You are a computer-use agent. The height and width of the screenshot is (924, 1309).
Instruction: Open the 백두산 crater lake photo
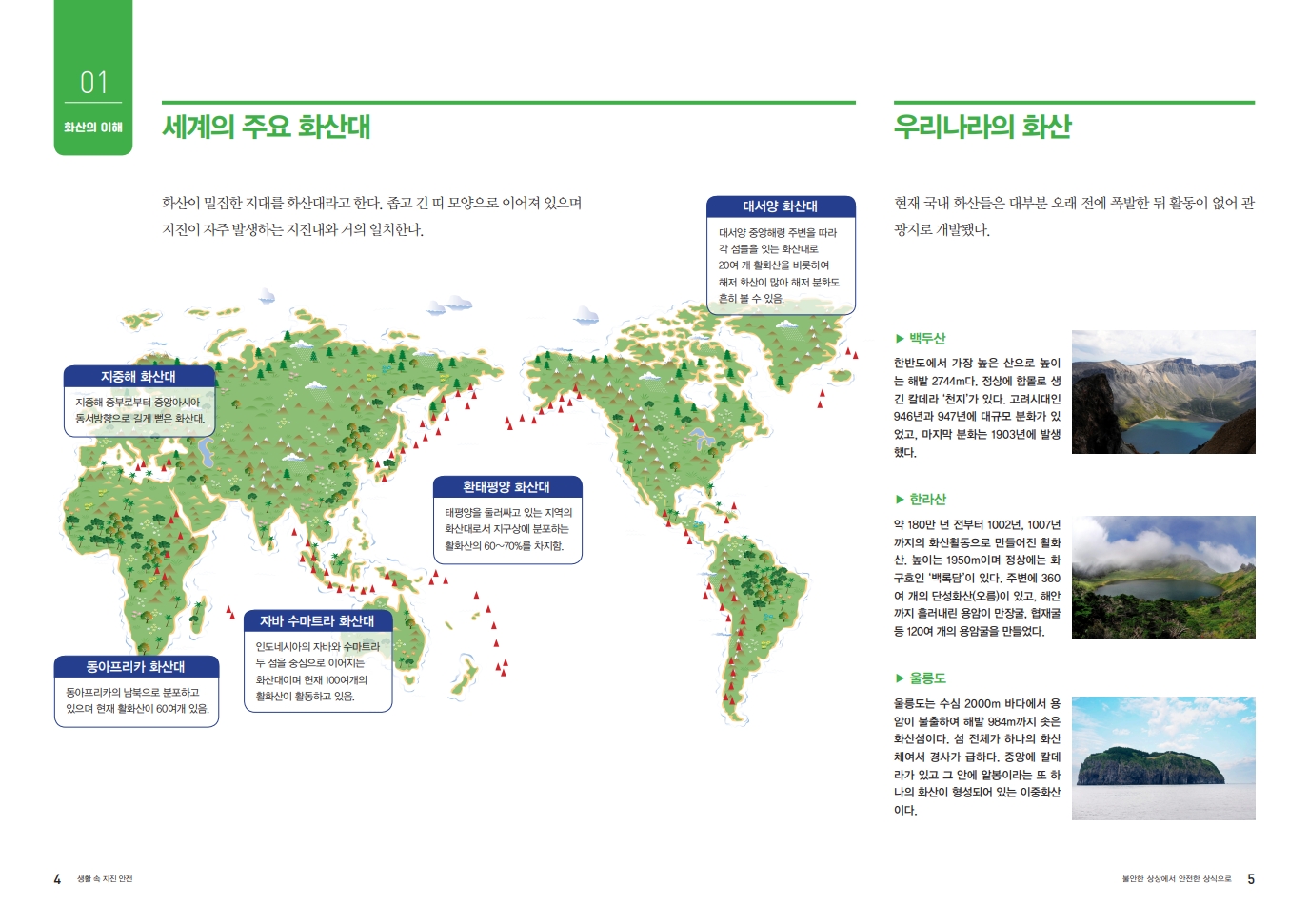pos(1163,392)
